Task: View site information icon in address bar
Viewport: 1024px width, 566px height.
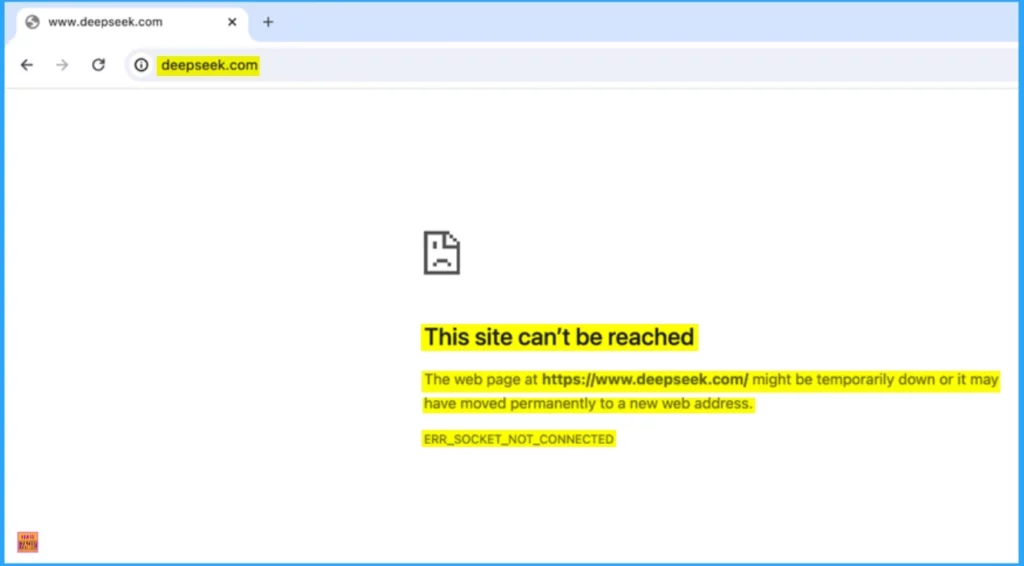Action: 141,65
